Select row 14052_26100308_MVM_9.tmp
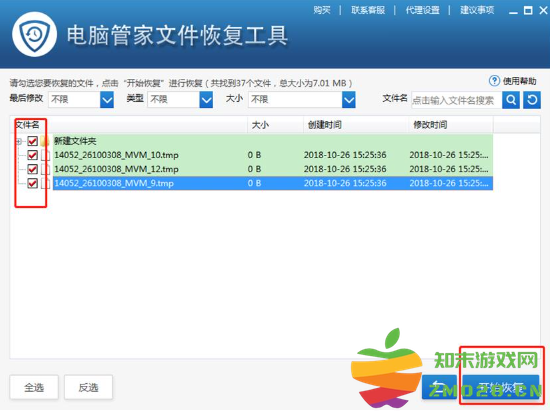 (273, 183)
